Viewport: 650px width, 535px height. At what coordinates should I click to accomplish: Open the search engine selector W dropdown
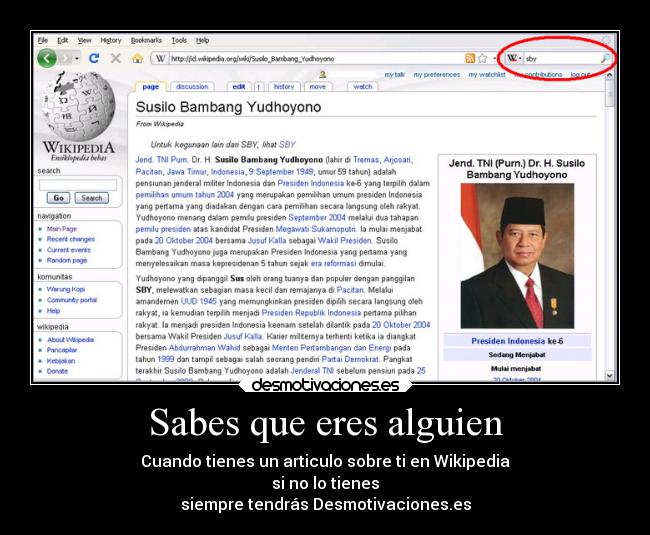click(x=514, y=58)
